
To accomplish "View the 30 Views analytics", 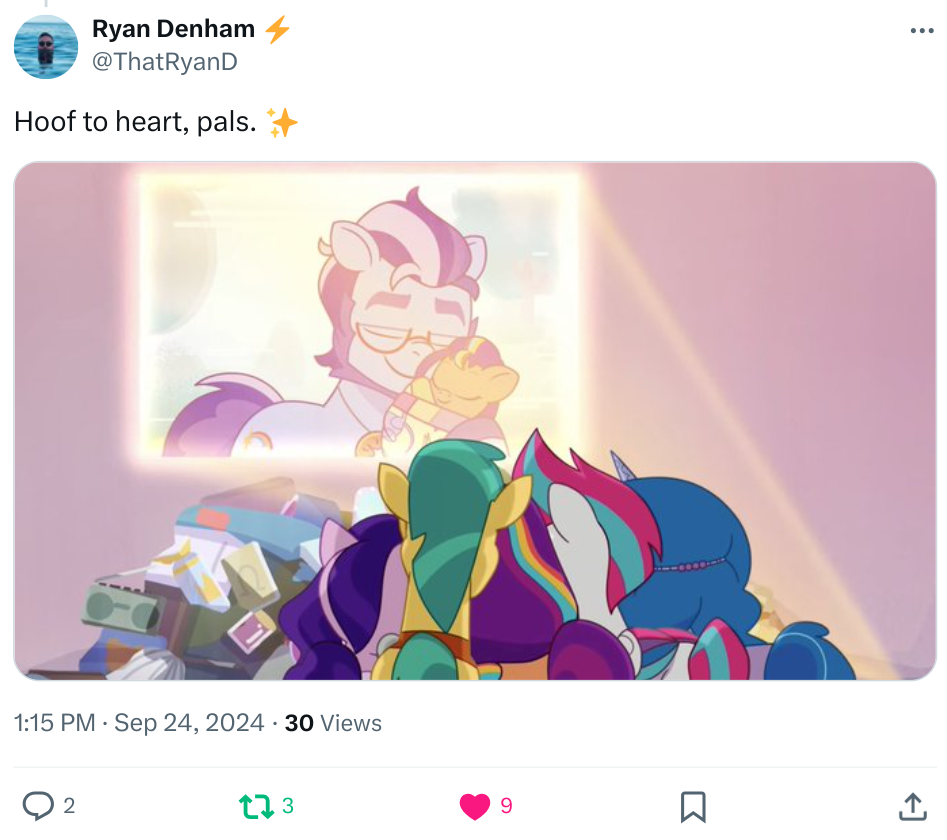I will coord(333,723).
